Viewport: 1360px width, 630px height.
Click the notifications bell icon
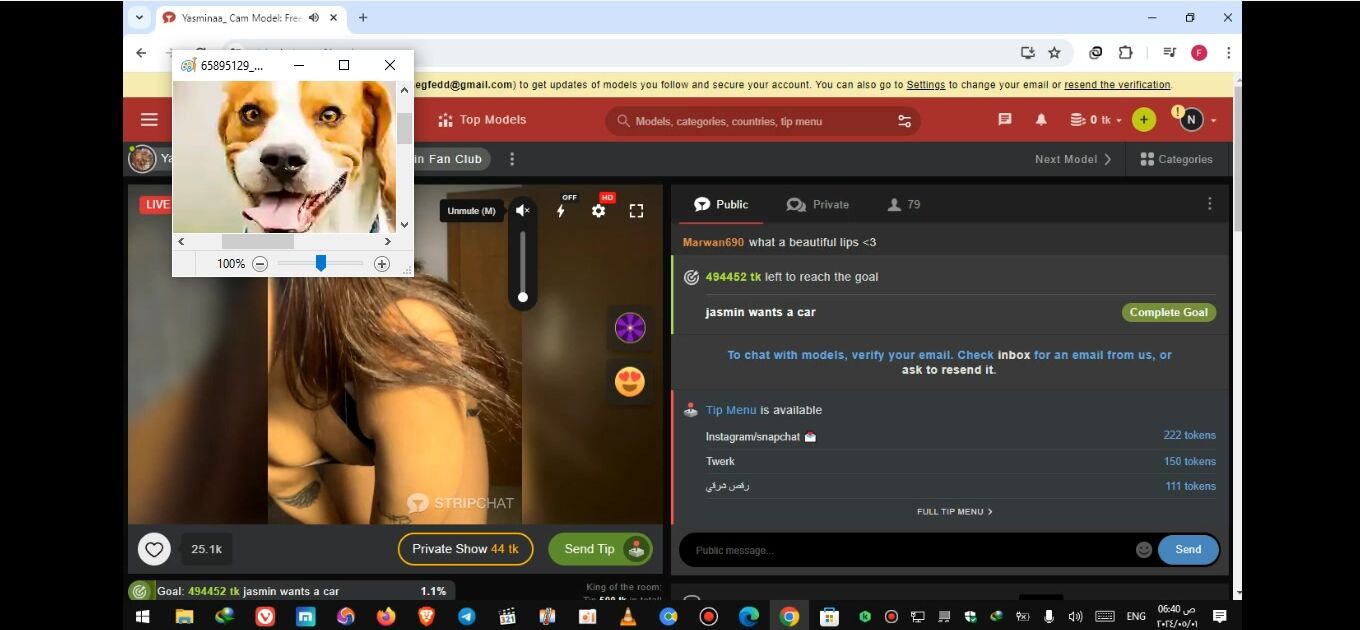(1041, 120)
